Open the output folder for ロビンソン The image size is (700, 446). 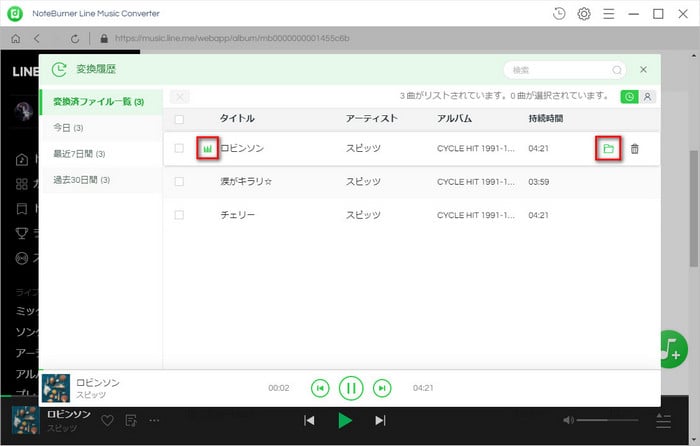coord(608,149)
